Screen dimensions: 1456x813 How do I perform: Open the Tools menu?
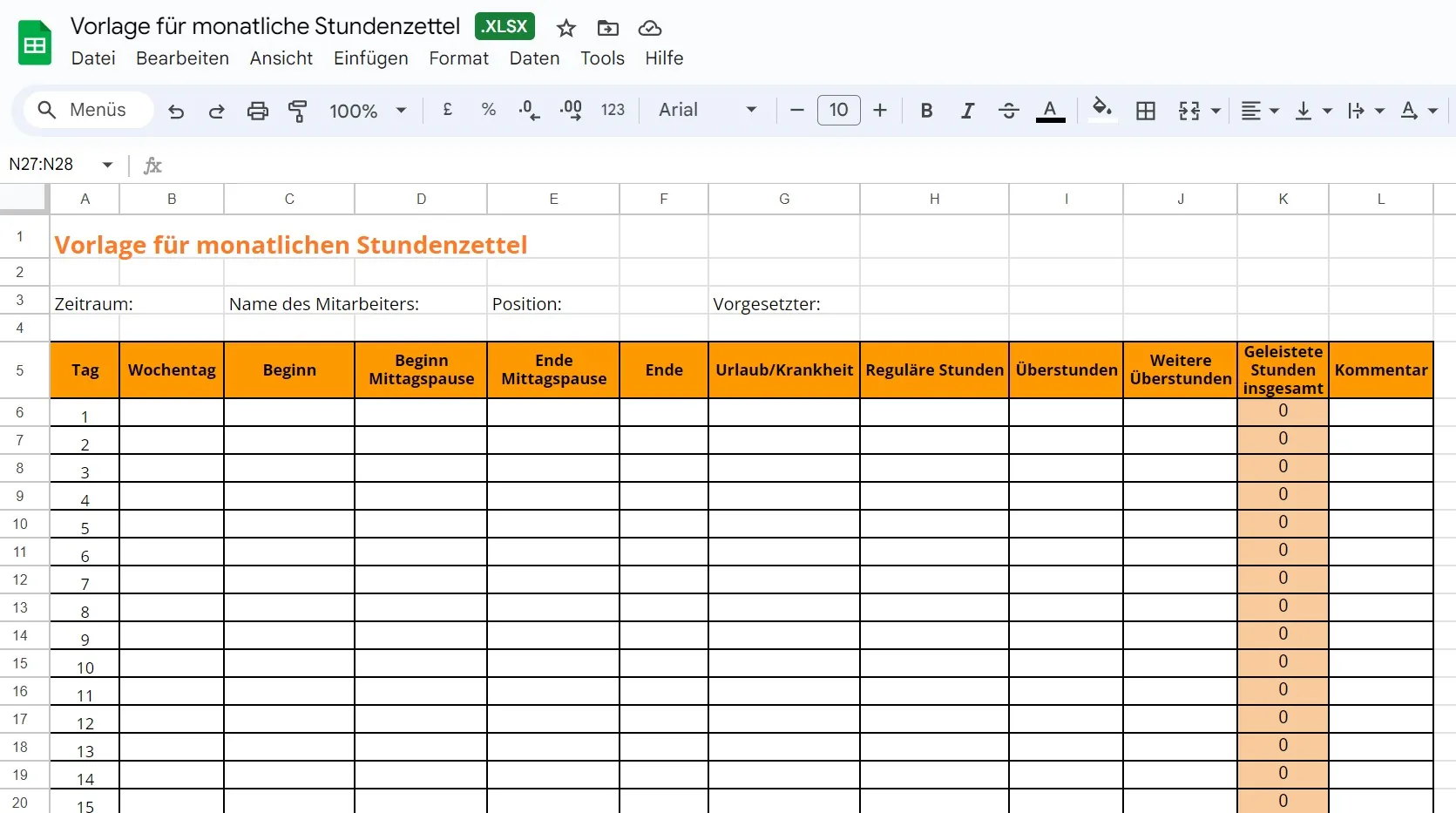[602, 58]
